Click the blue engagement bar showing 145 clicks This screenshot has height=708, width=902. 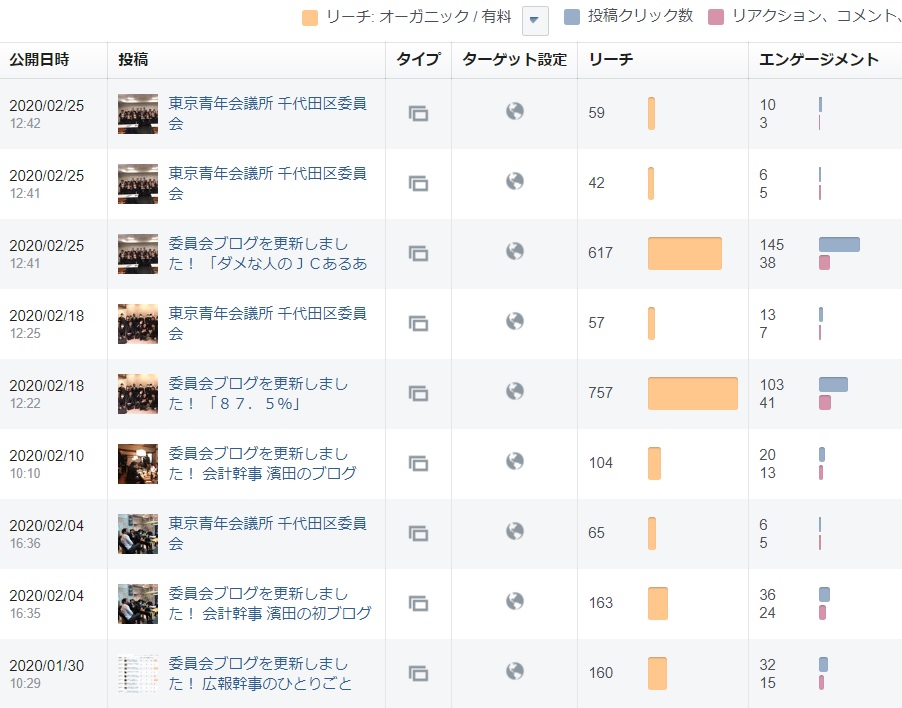tap(838, 244)
